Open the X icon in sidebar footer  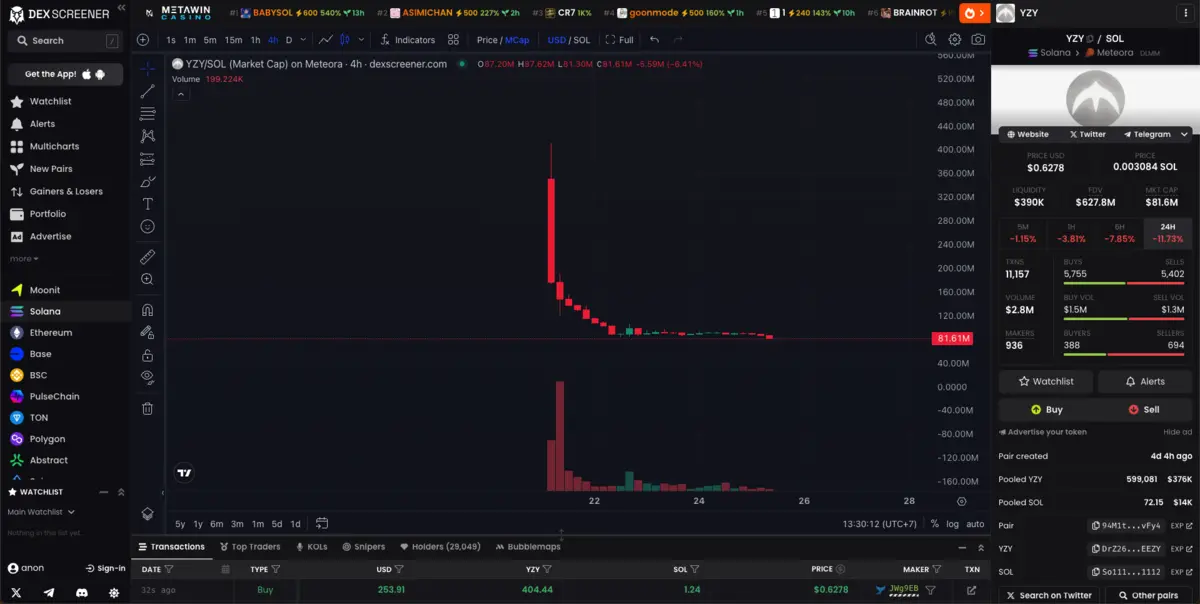tap(16, 593)
